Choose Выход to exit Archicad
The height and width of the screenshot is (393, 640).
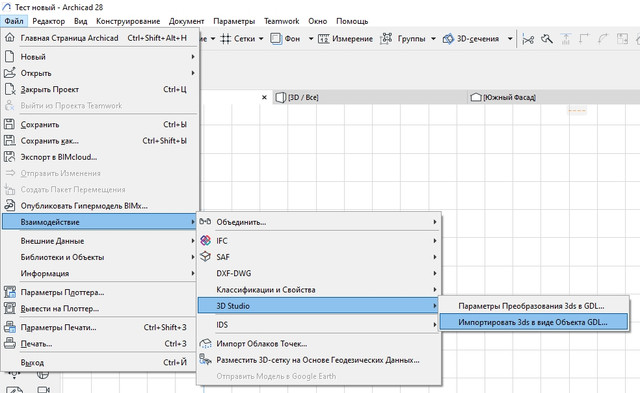[99, 362]
